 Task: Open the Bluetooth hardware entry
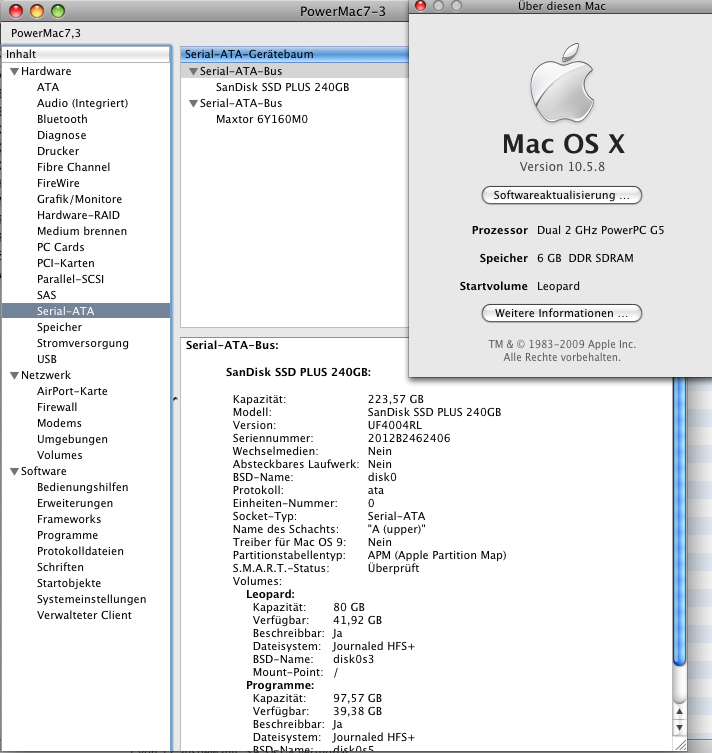(62, 119)
